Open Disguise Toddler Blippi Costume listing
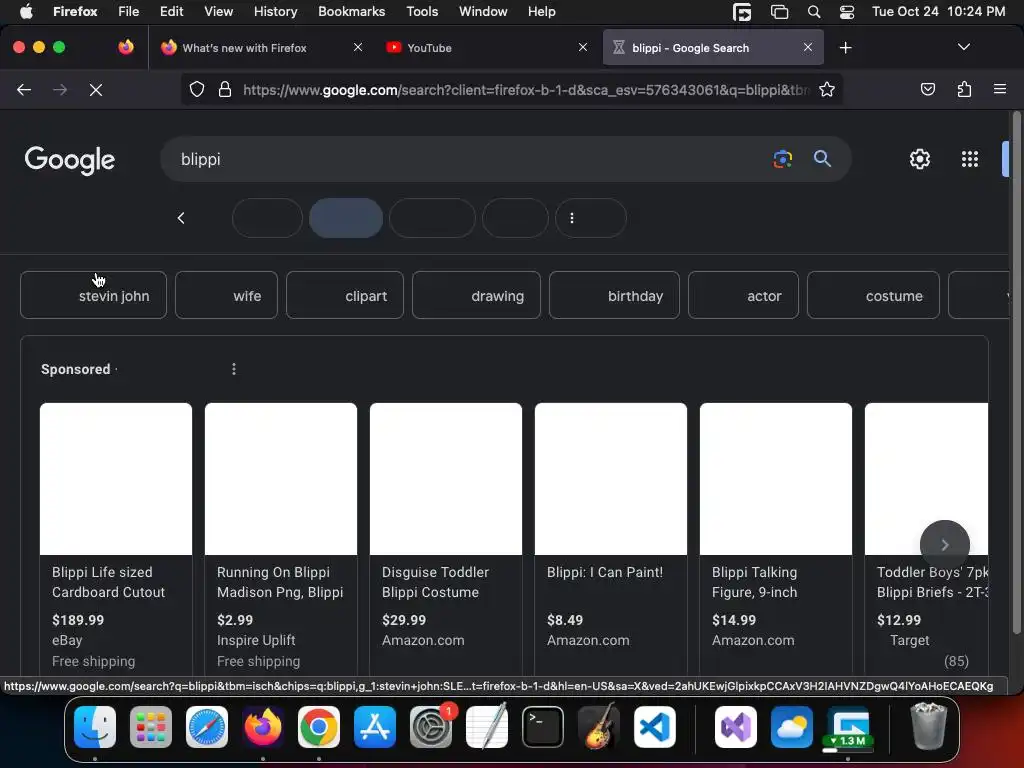Image resolution: width=1024 pixels, height=768 pixels. pyautogui.click(x=435, y=582)
